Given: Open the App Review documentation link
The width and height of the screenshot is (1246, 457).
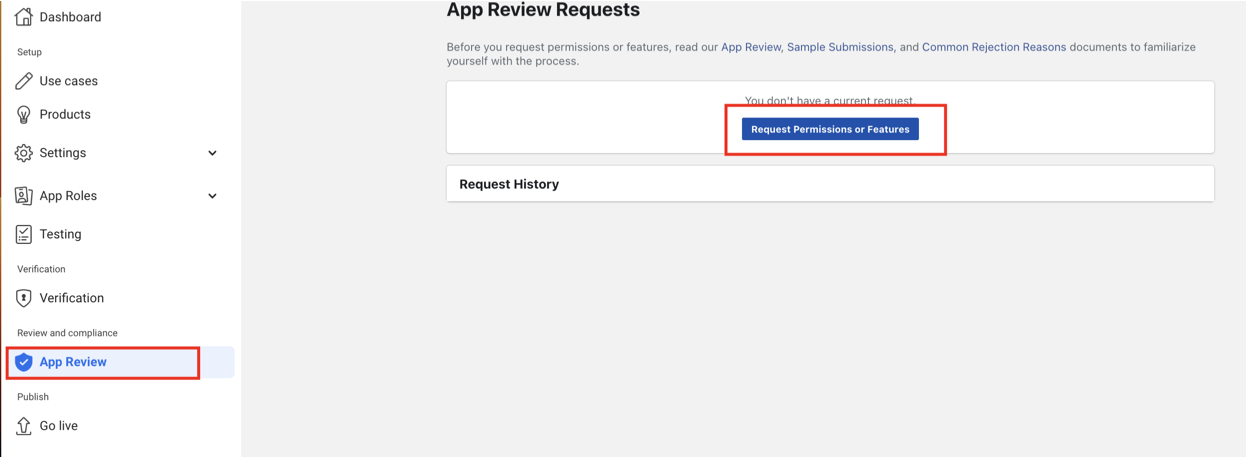Looking at the screenshot, I should click(750, 47).
